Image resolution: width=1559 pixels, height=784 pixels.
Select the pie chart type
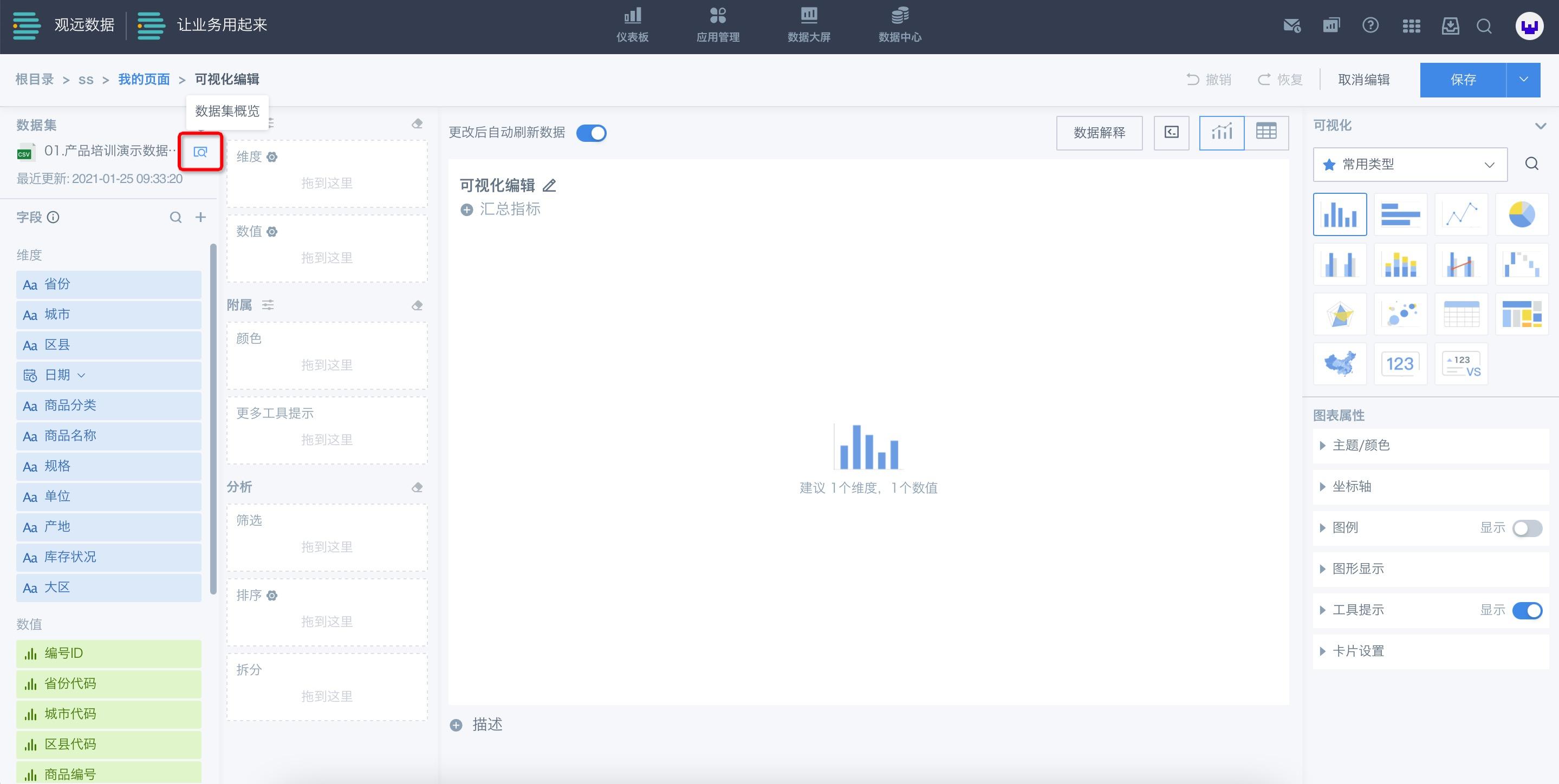(x=1521, y=214)
